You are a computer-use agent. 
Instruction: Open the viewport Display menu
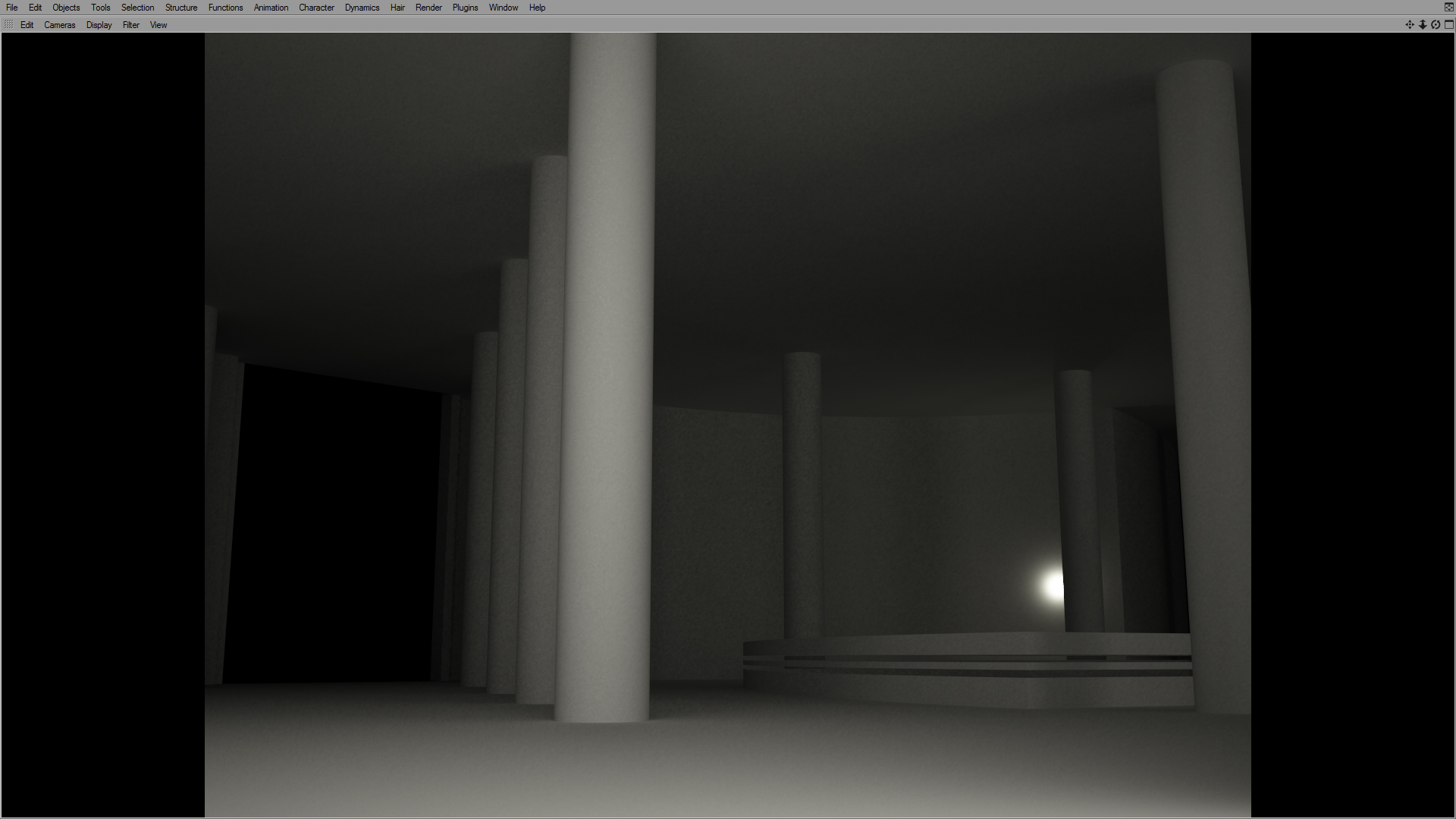pos(99,25)
